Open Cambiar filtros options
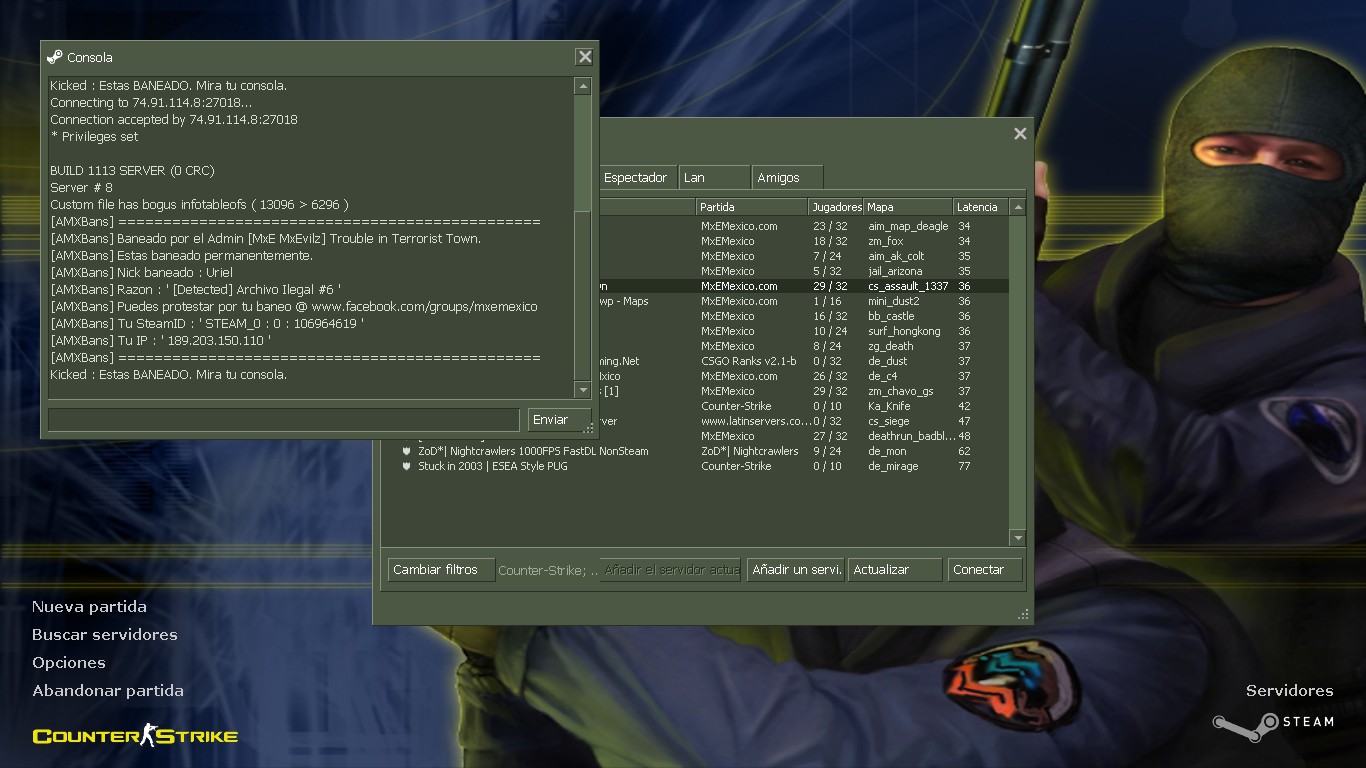The width and height of the screenshot is (1366, 768). pyautogui.click(x=441, y=570)
